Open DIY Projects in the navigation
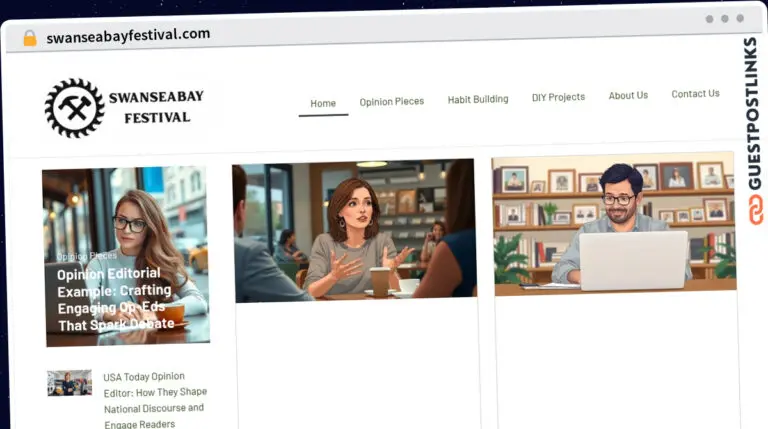This screenshot has width=768, height=429. [x=558, y=97]
